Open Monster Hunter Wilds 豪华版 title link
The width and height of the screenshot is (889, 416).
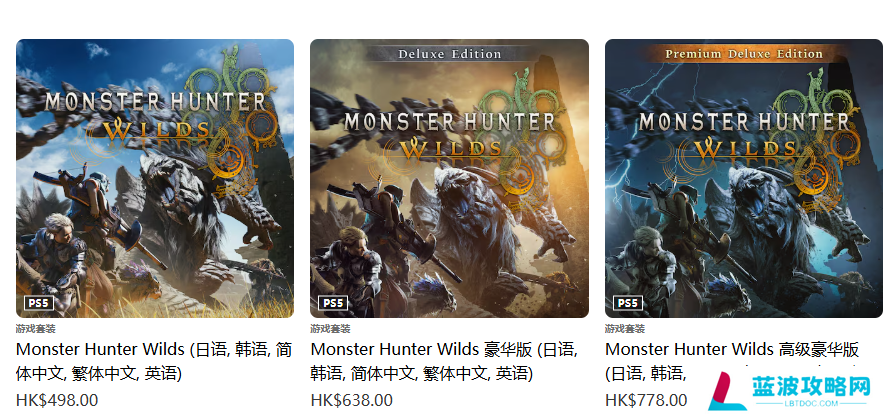click(444, 361)
